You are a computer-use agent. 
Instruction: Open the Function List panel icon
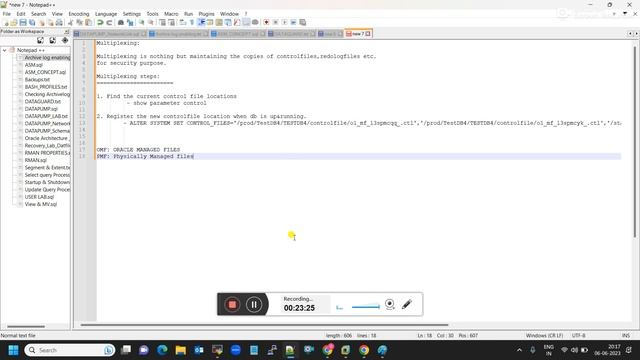coord(237,22)
